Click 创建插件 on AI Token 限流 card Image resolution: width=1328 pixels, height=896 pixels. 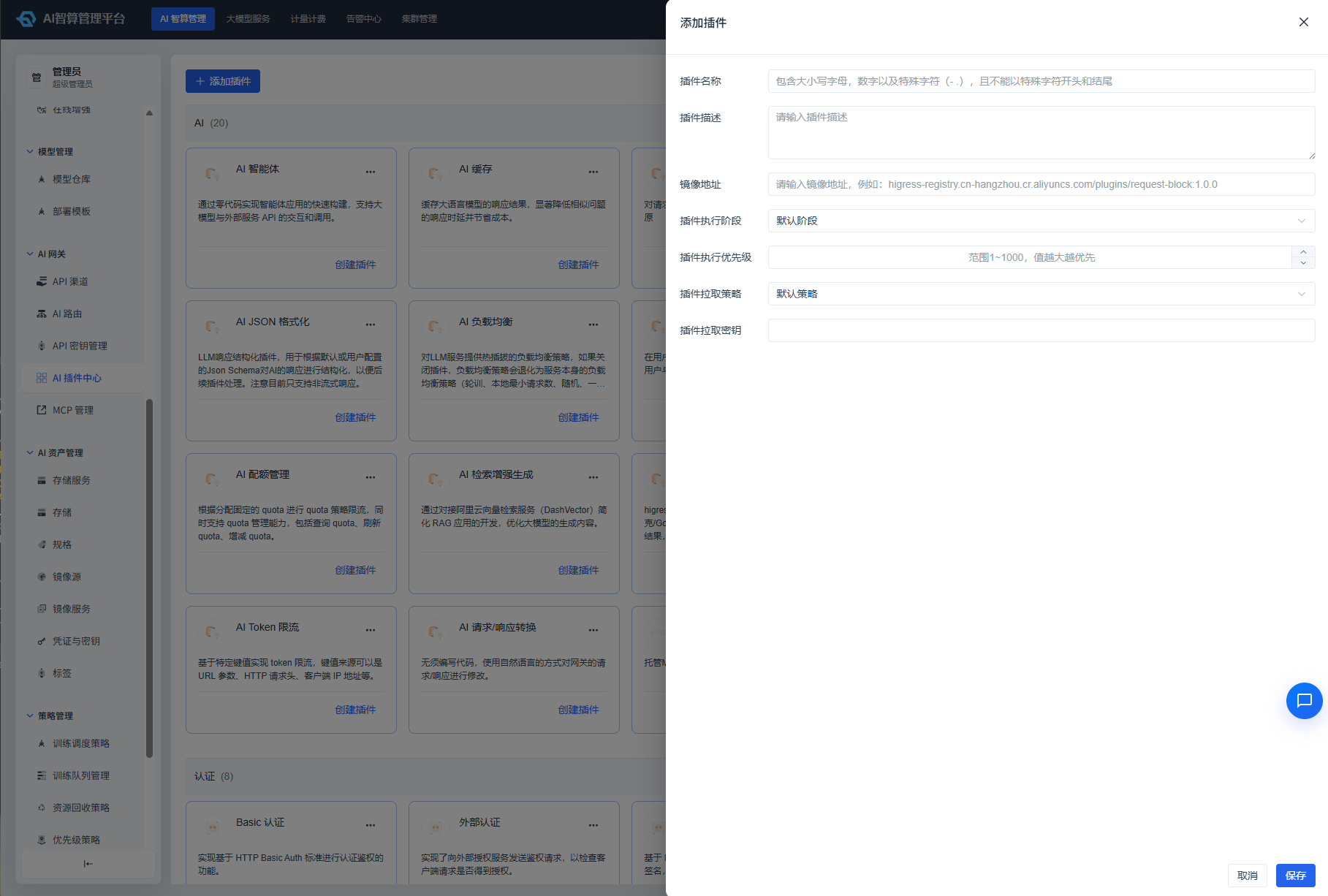pyautogui.click(x=355, y=710)
